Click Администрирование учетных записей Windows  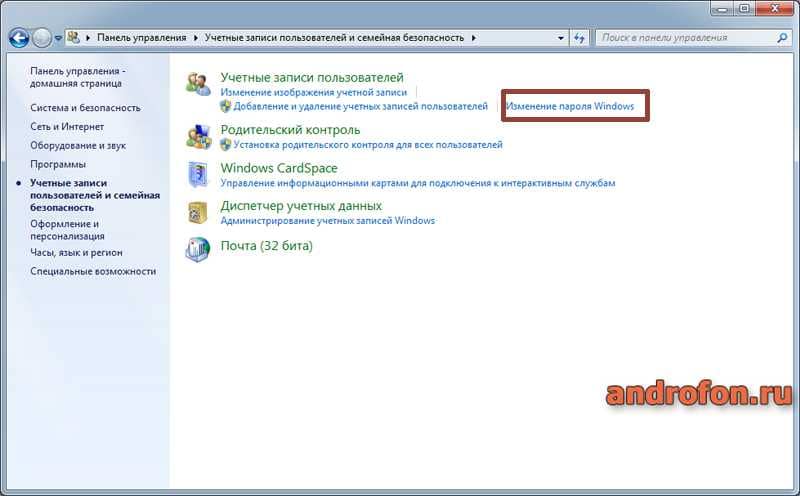[x=328, y=220]
